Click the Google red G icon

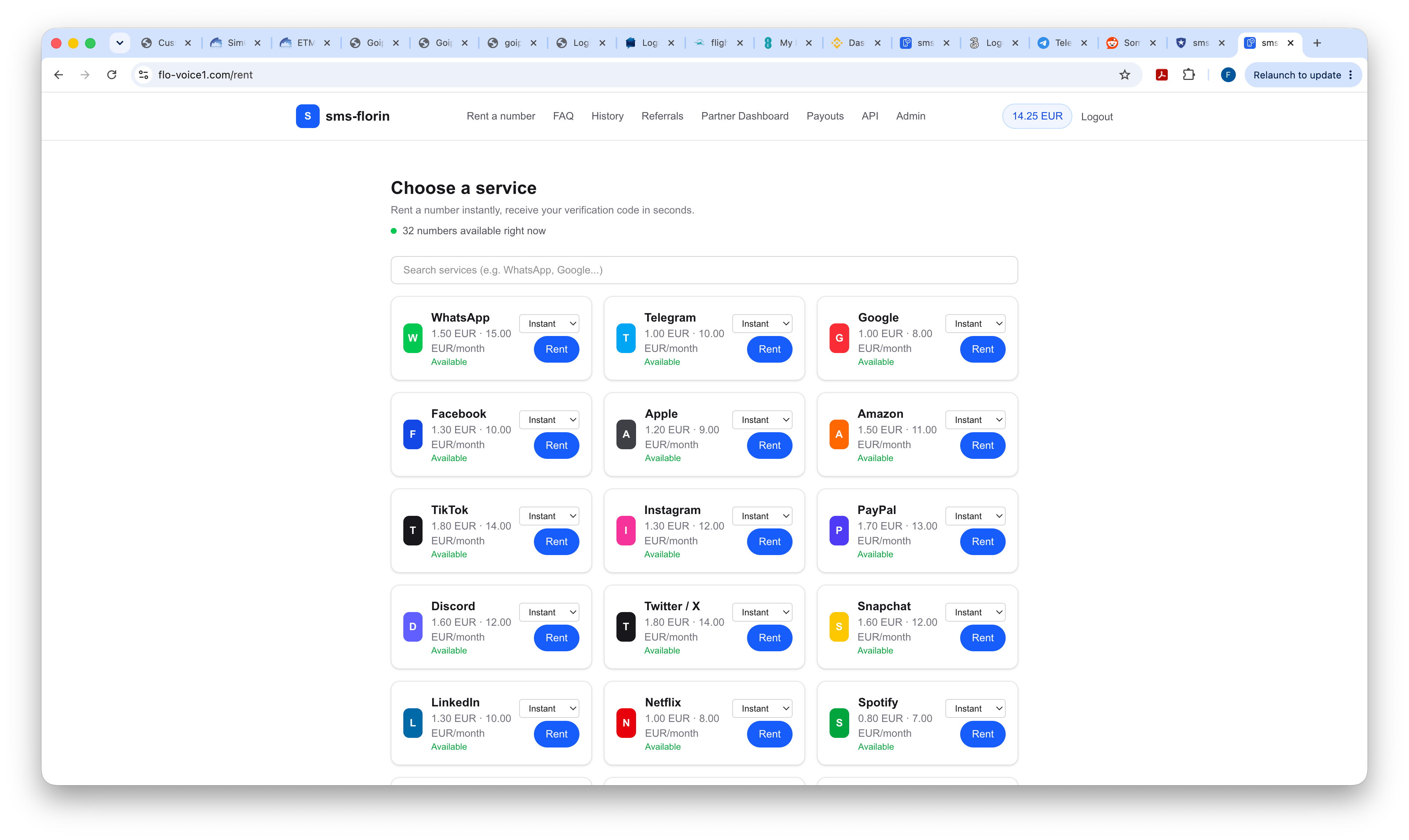pyautogui.click(x=839, y=338)
